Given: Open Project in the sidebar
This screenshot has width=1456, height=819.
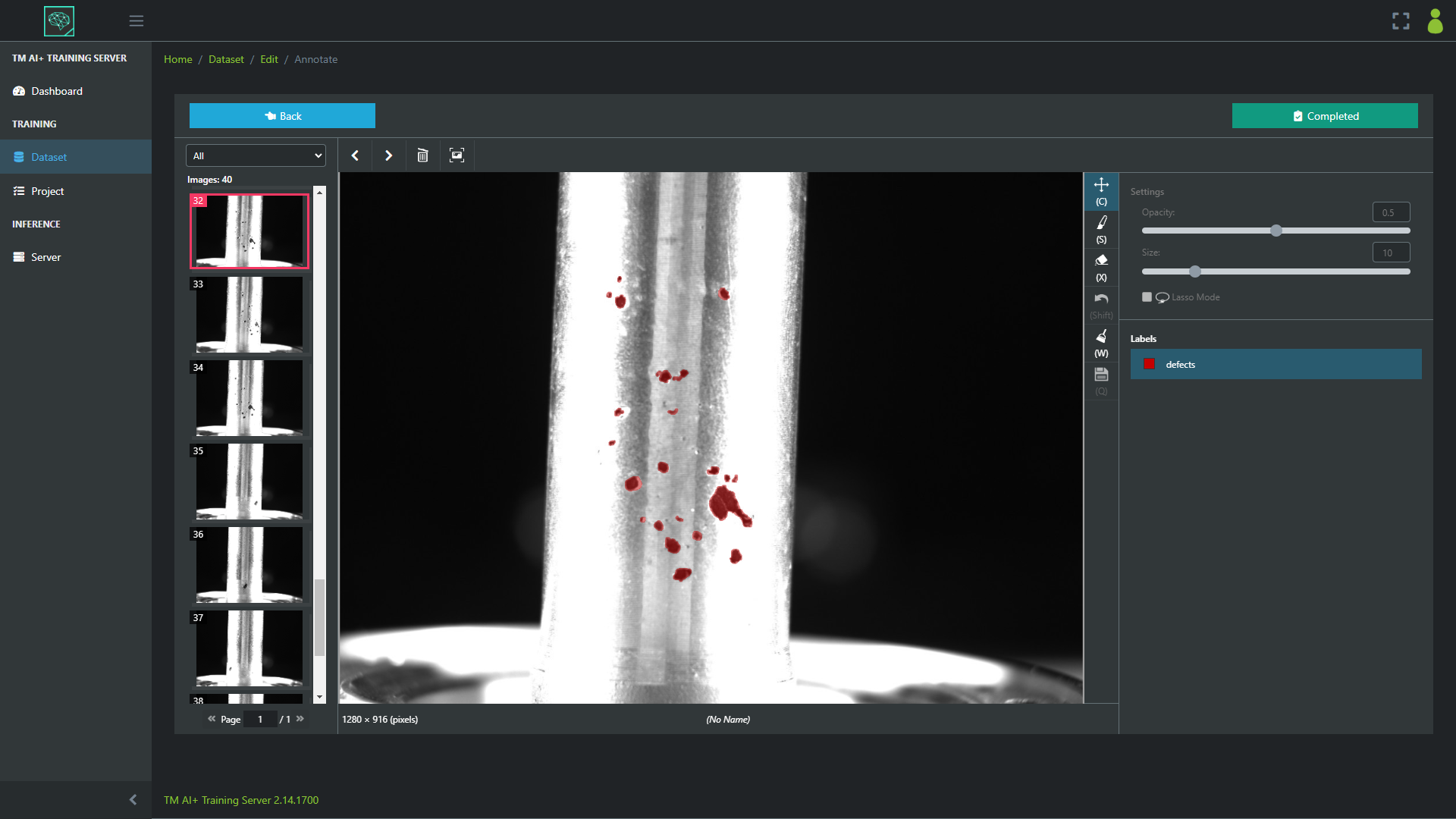Looking at the screenshot, I should [47, 191].
